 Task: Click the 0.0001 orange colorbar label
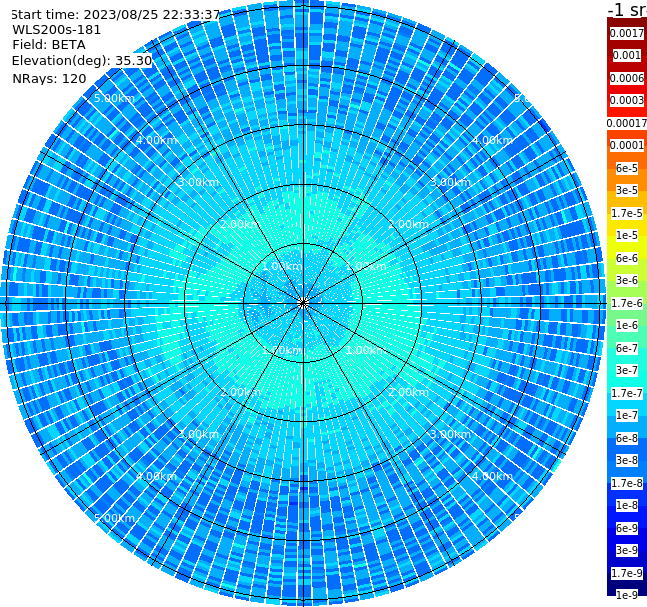[x=627, y=145]
